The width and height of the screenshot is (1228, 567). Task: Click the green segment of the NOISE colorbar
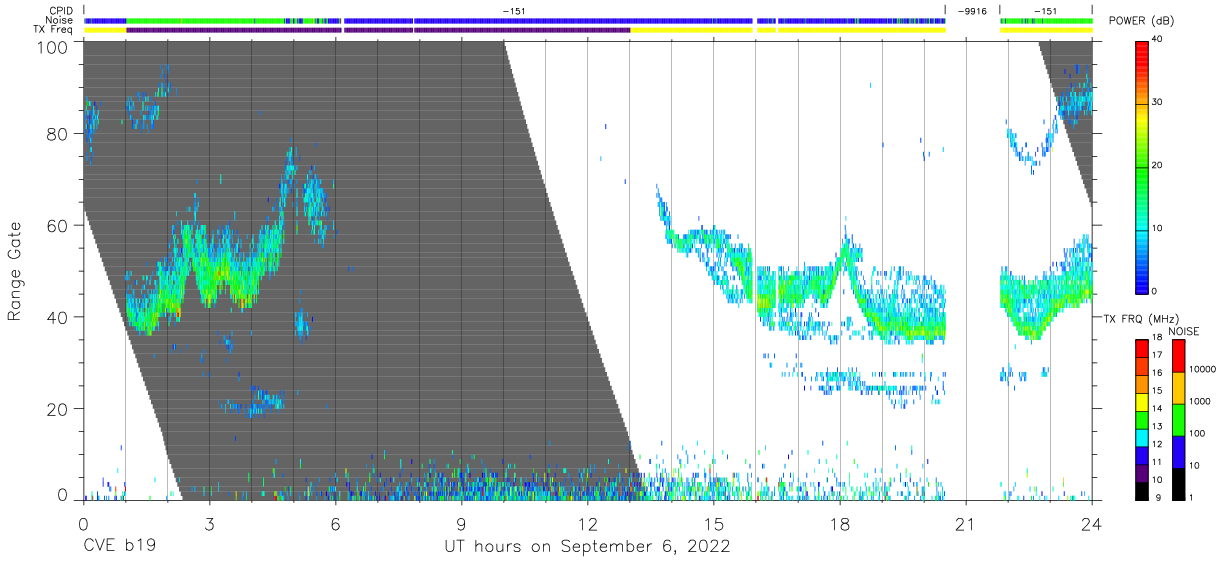pyautogui.click(x=1178, y=419)
